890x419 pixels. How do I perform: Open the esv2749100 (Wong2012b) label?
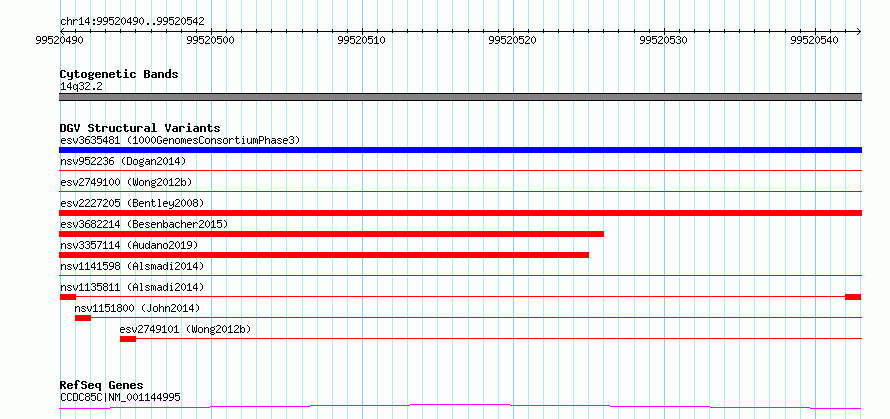126,182
